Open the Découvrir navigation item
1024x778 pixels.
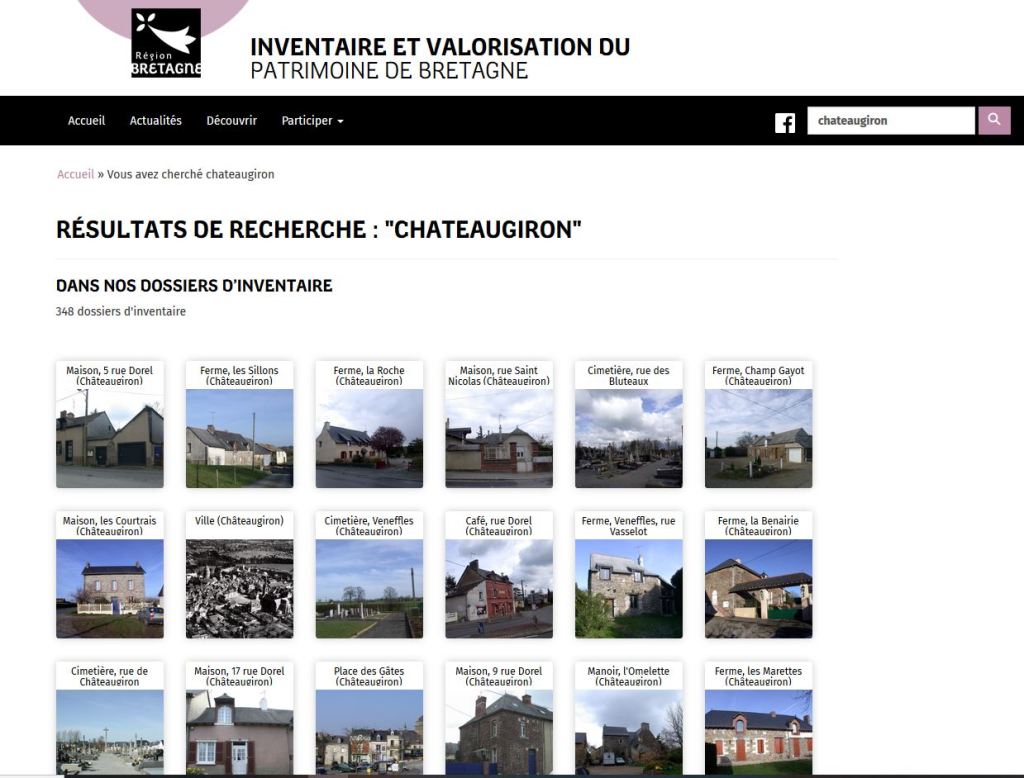coord(231,121)
